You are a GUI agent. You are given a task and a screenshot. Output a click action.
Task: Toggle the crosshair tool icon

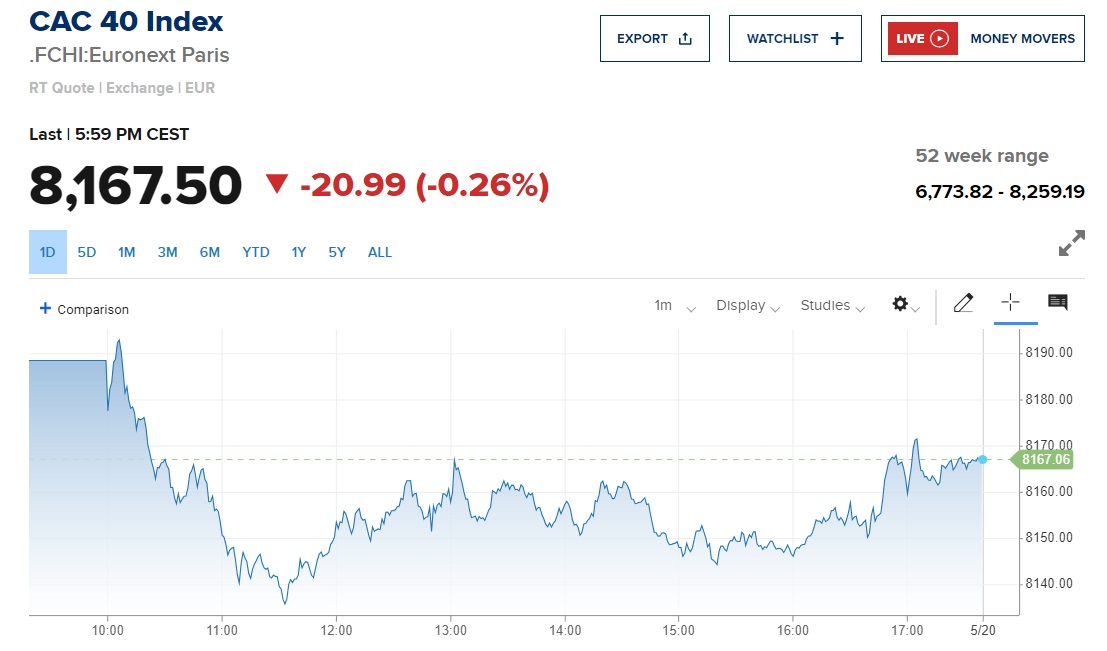[x=1010, y=303]
